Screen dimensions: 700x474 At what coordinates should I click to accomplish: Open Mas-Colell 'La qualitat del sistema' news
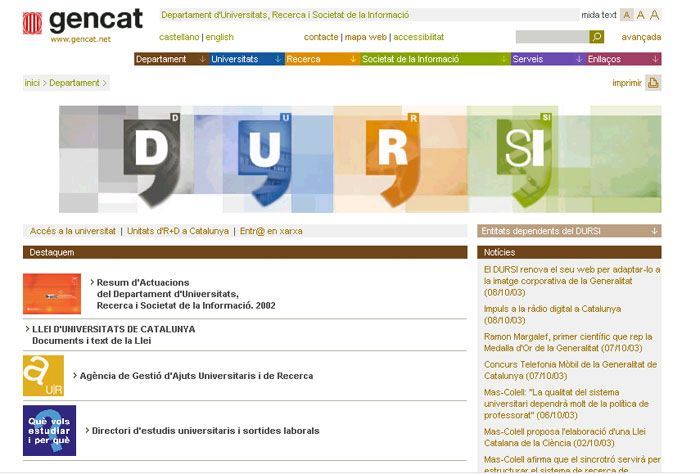(566, 403)
